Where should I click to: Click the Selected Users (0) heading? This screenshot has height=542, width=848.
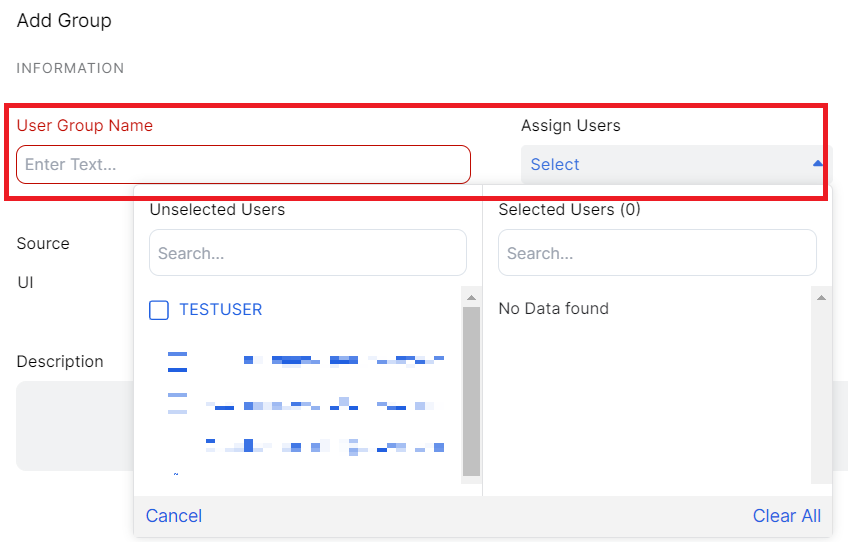pos(569,210)
